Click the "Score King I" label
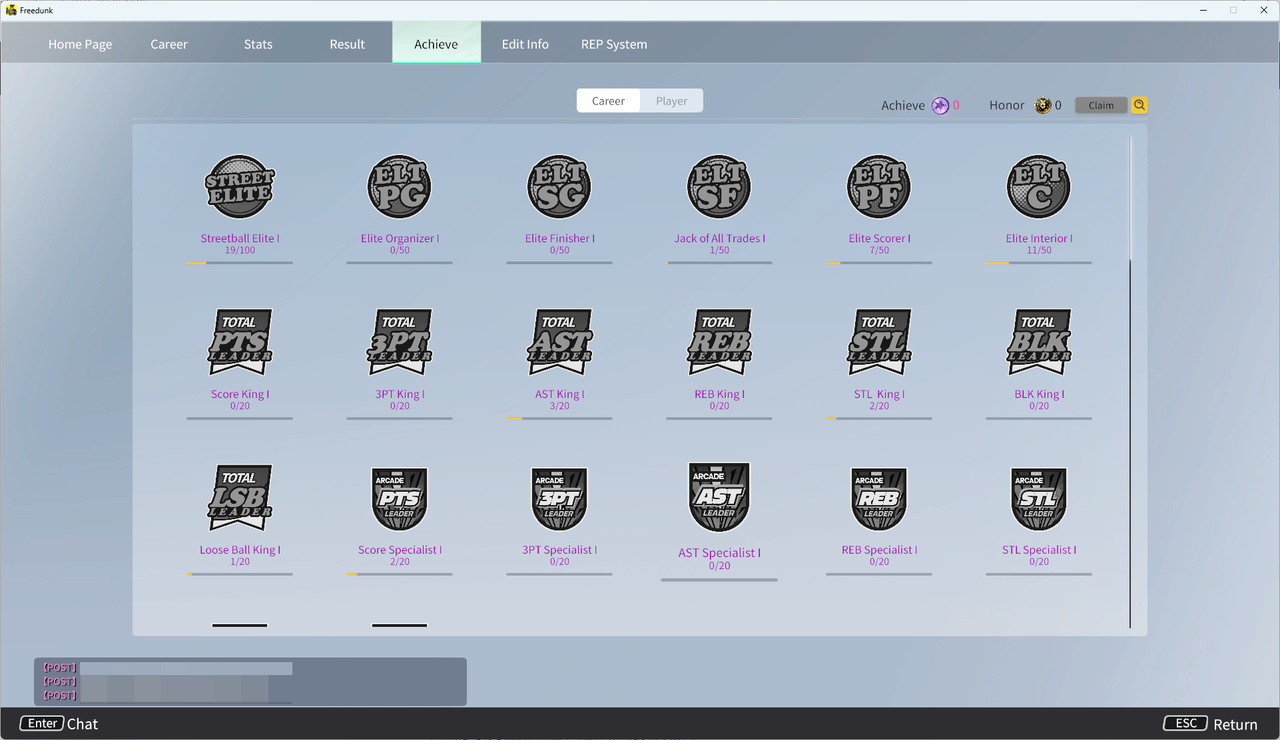The image size is (1280, 740). (x=240, y=395)
